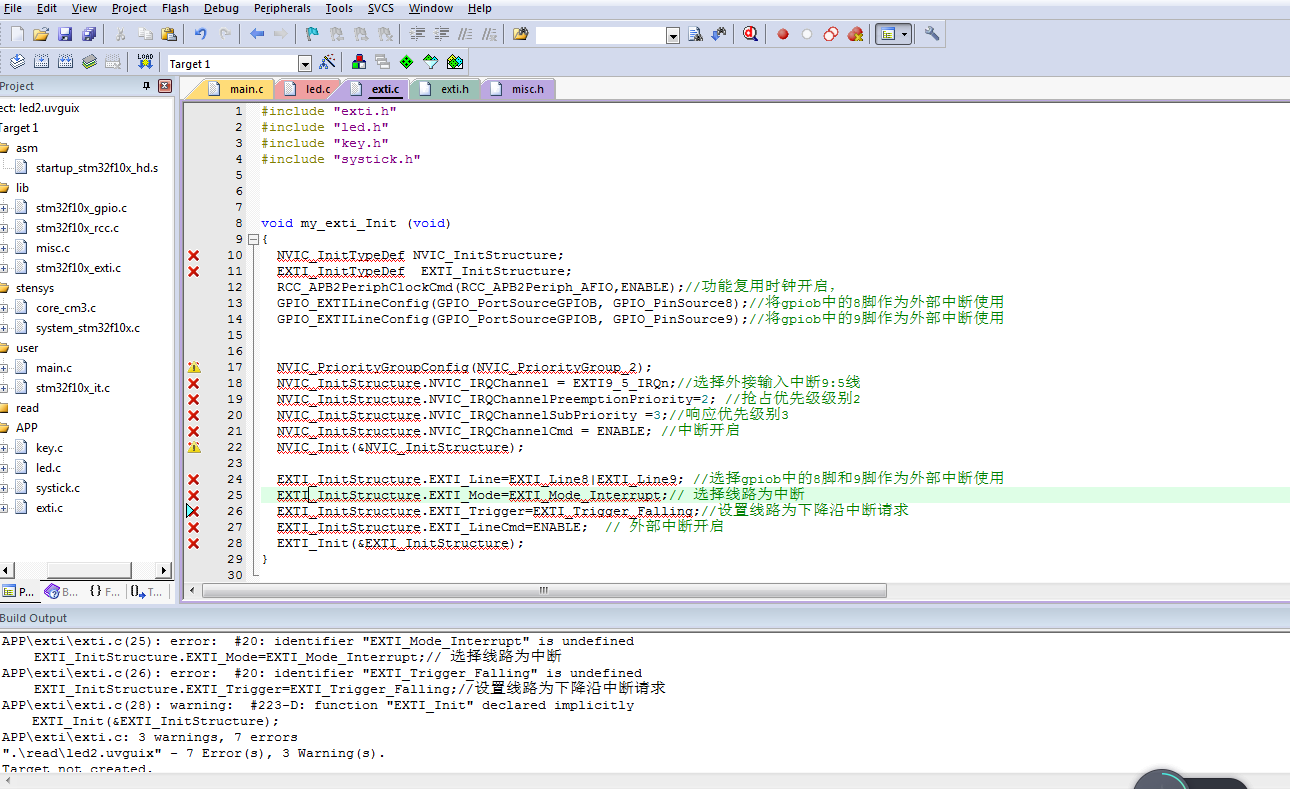Viewport: 1290px width, 789px height.
Task: Open the Peripherals menu
Action: (282, 8)
